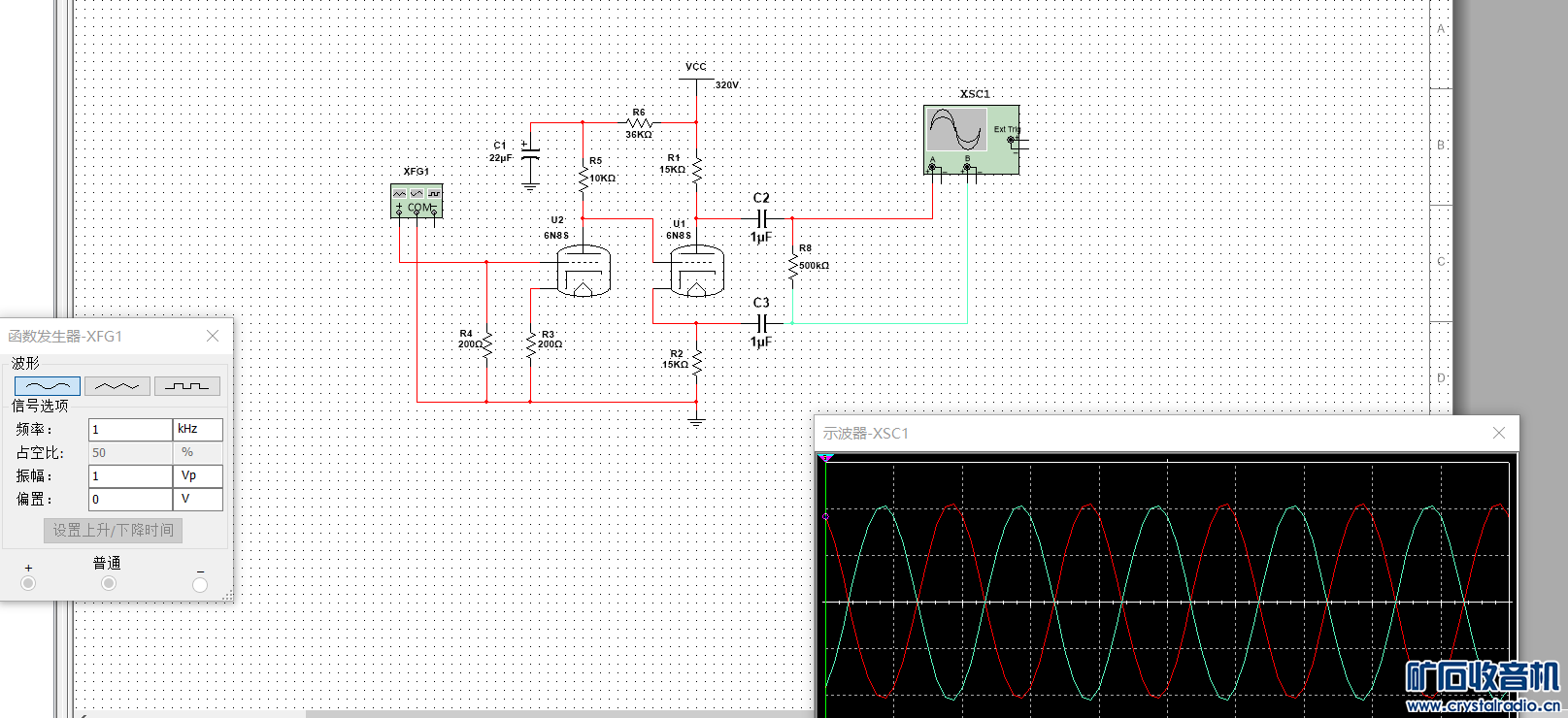
Task: Select resistor R4 200Ω symbol
Action: click(x=486, y=343)
